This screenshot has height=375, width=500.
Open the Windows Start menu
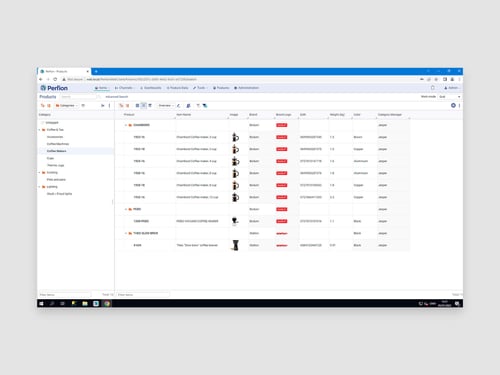tap(41, 303)
